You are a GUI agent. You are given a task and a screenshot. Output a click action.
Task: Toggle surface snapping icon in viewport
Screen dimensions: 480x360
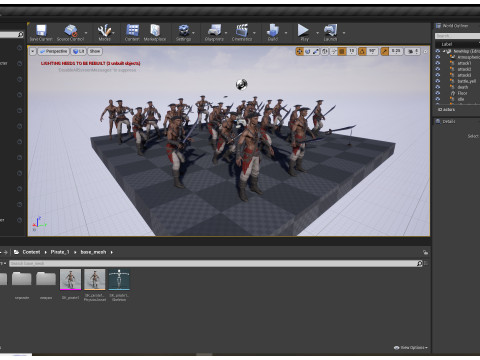(333, 51)
